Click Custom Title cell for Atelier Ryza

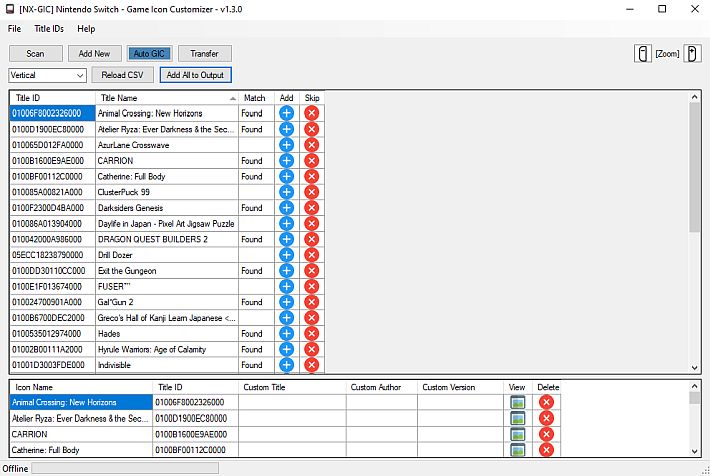pyautogui.click(x=293, y=418)
